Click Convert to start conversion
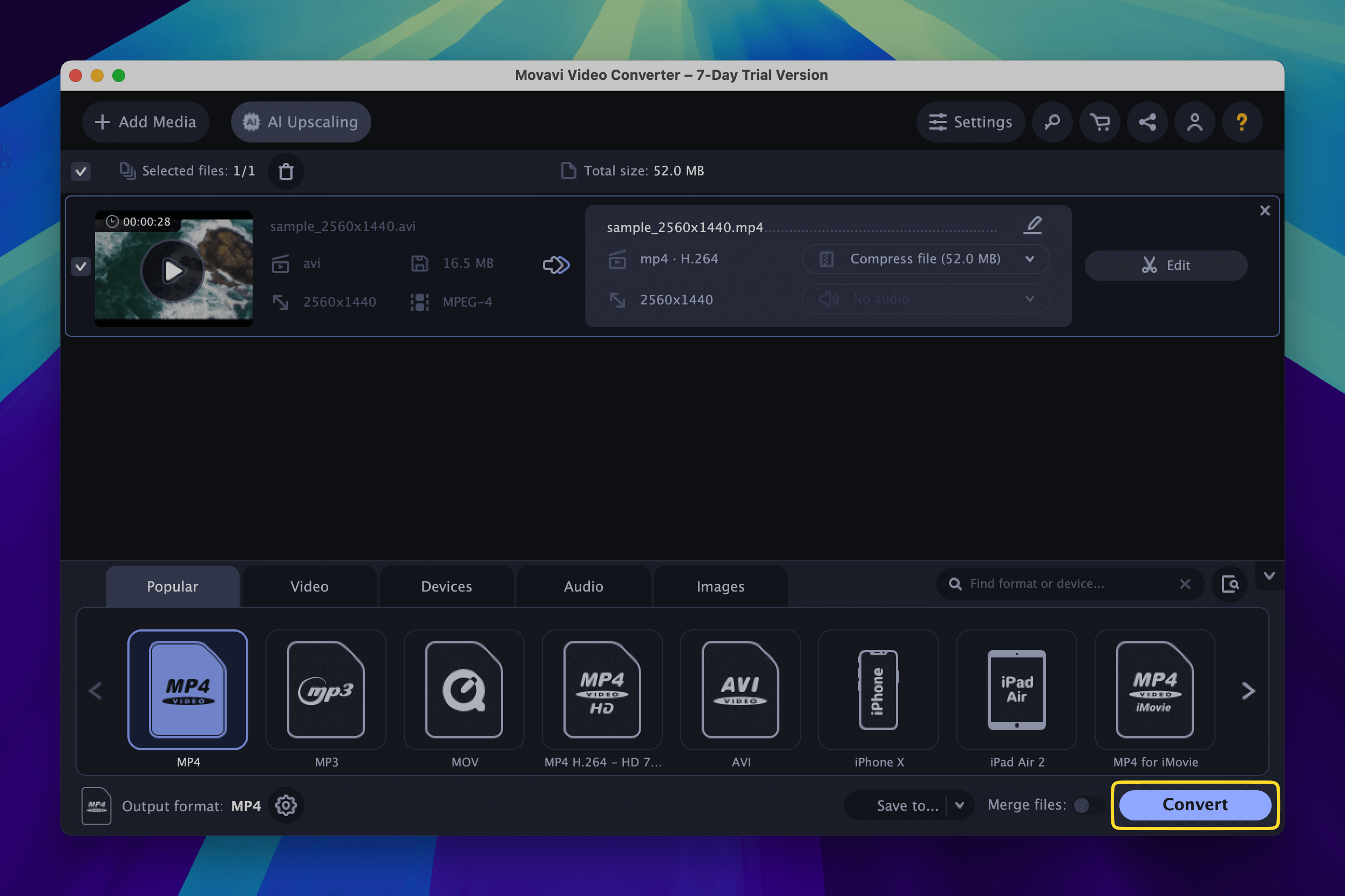This screenshot has height=896, width=1345. tap(1195, 805)
